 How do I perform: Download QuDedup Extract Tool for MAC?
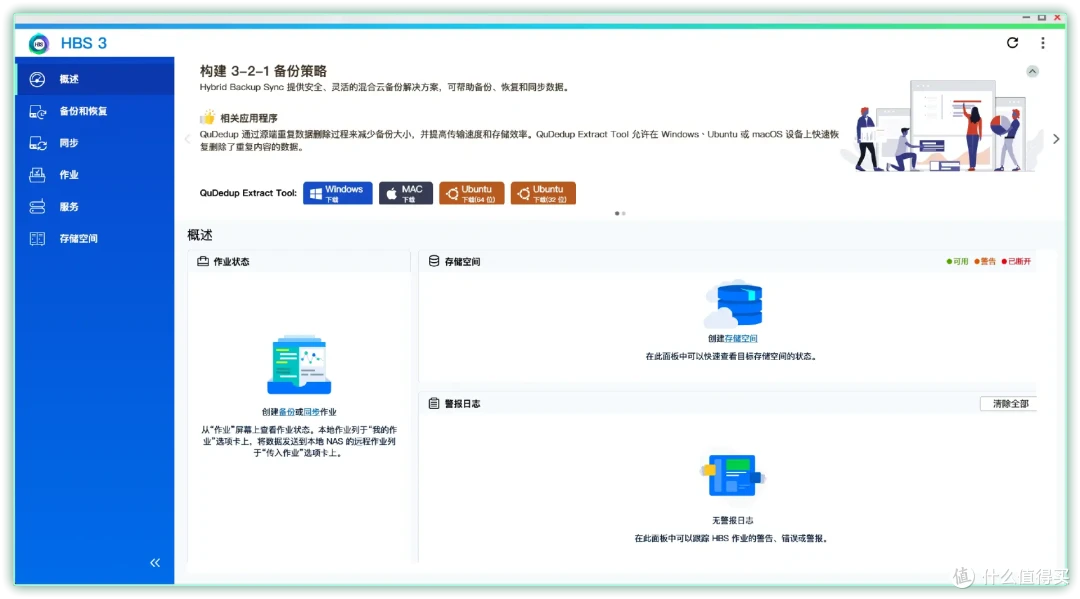pyautogui.click(x=406, y=193)
